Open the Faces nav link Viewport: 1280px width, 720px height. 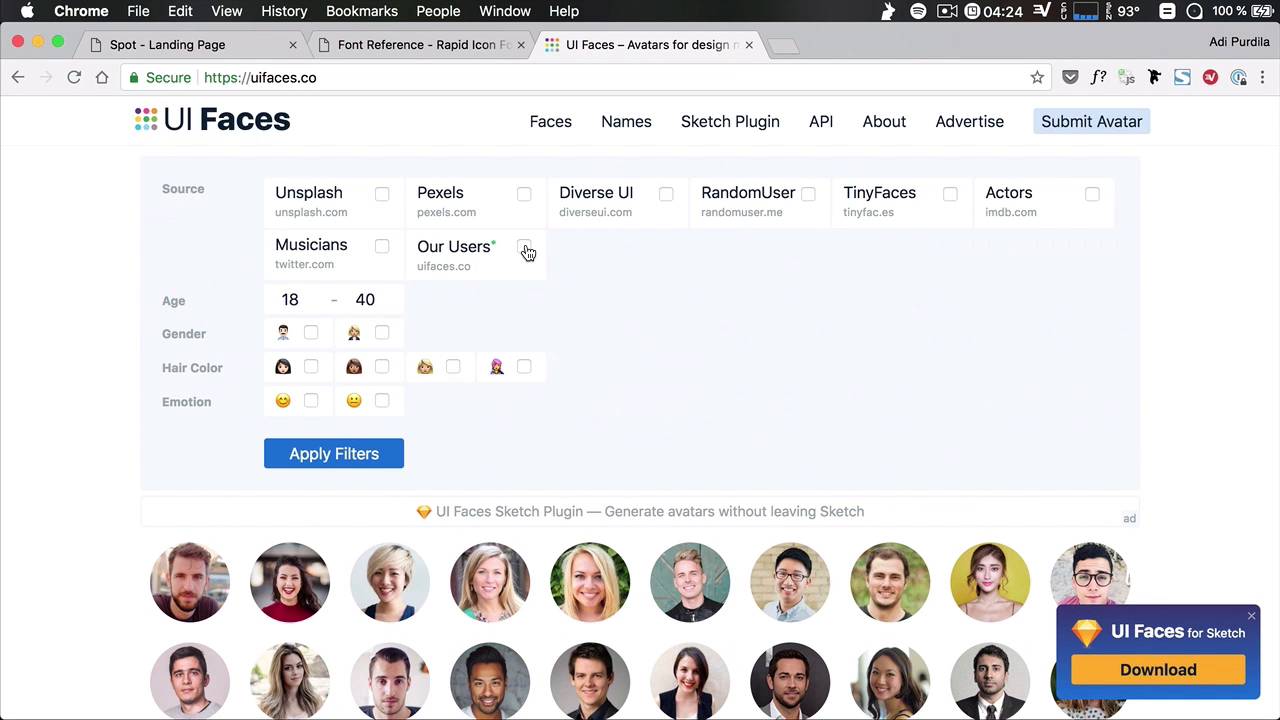tap(551, 121)
